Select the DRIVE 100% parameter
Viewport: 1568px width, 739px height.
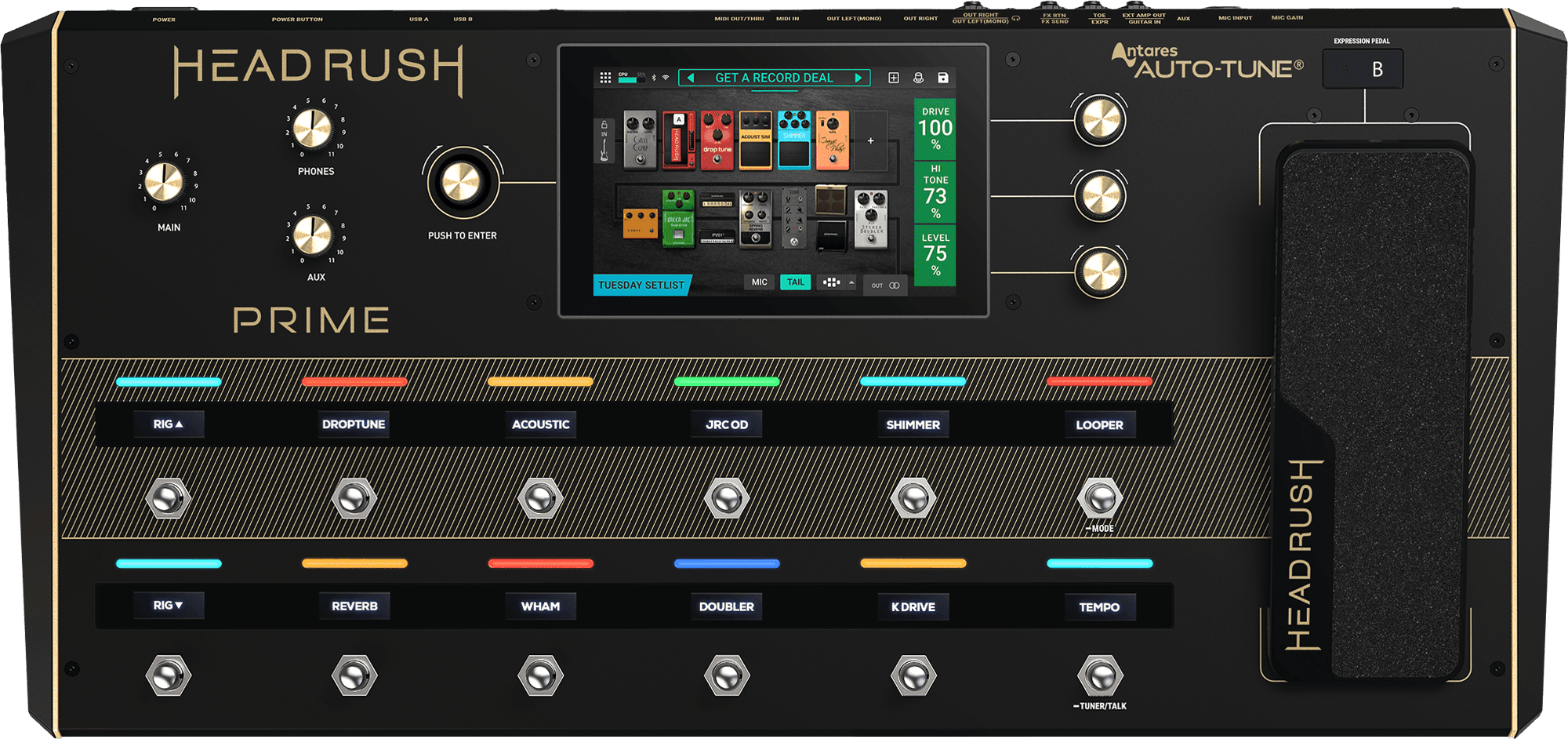[x=935, y=129]
